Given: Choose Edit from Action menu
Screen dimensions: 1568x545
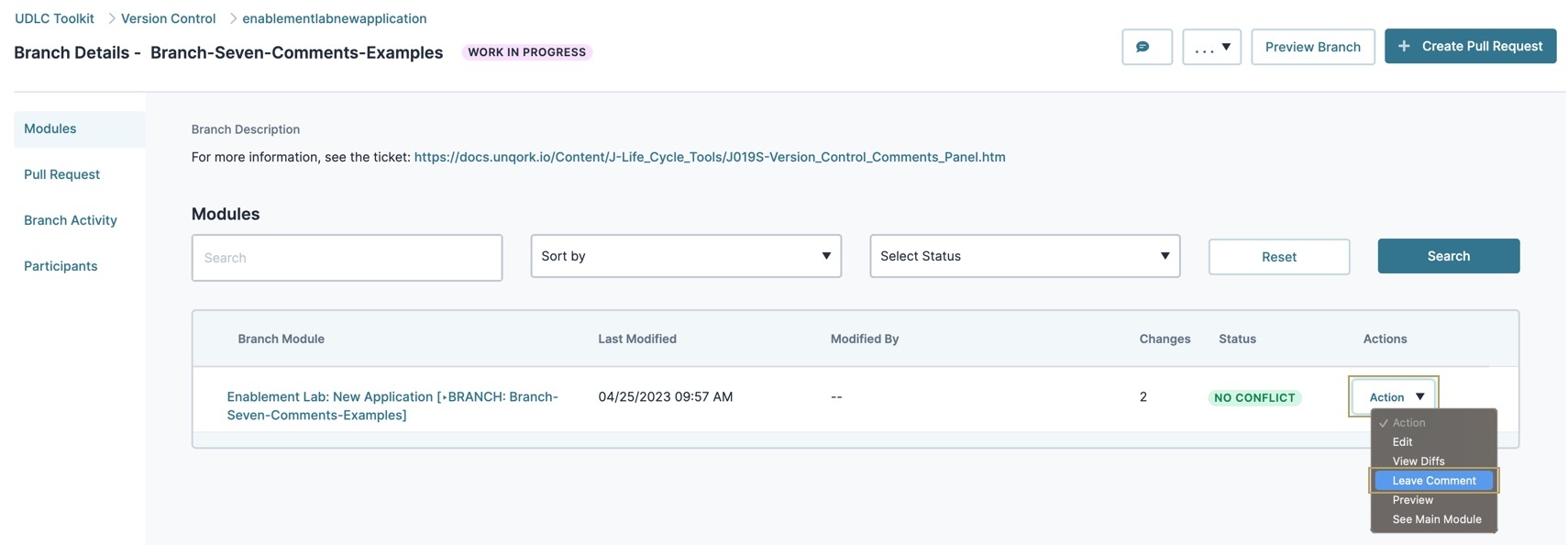Looking at the screenshot, I should [x=1433, y=442].
